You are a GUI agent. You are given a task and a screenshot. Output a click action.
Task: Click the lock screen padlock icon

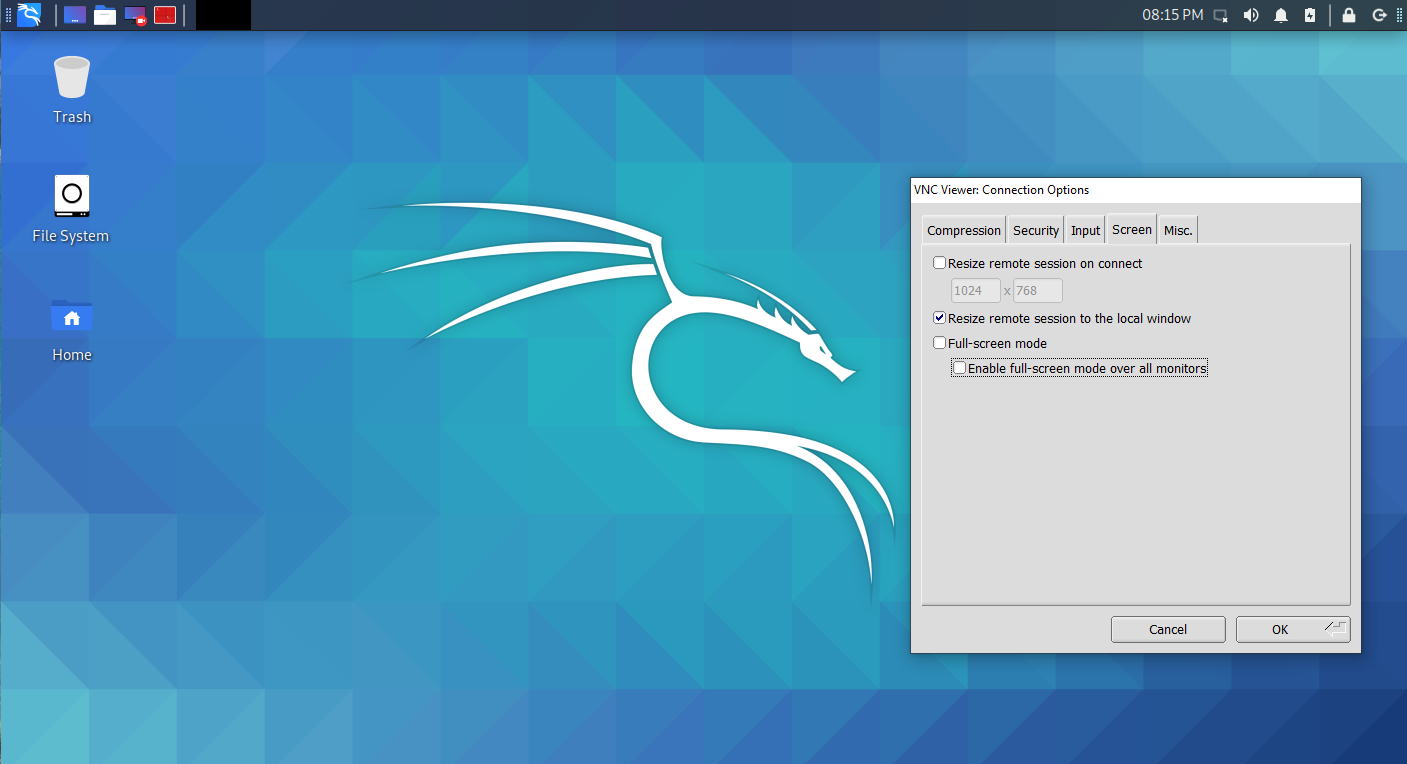point(1349,15)
